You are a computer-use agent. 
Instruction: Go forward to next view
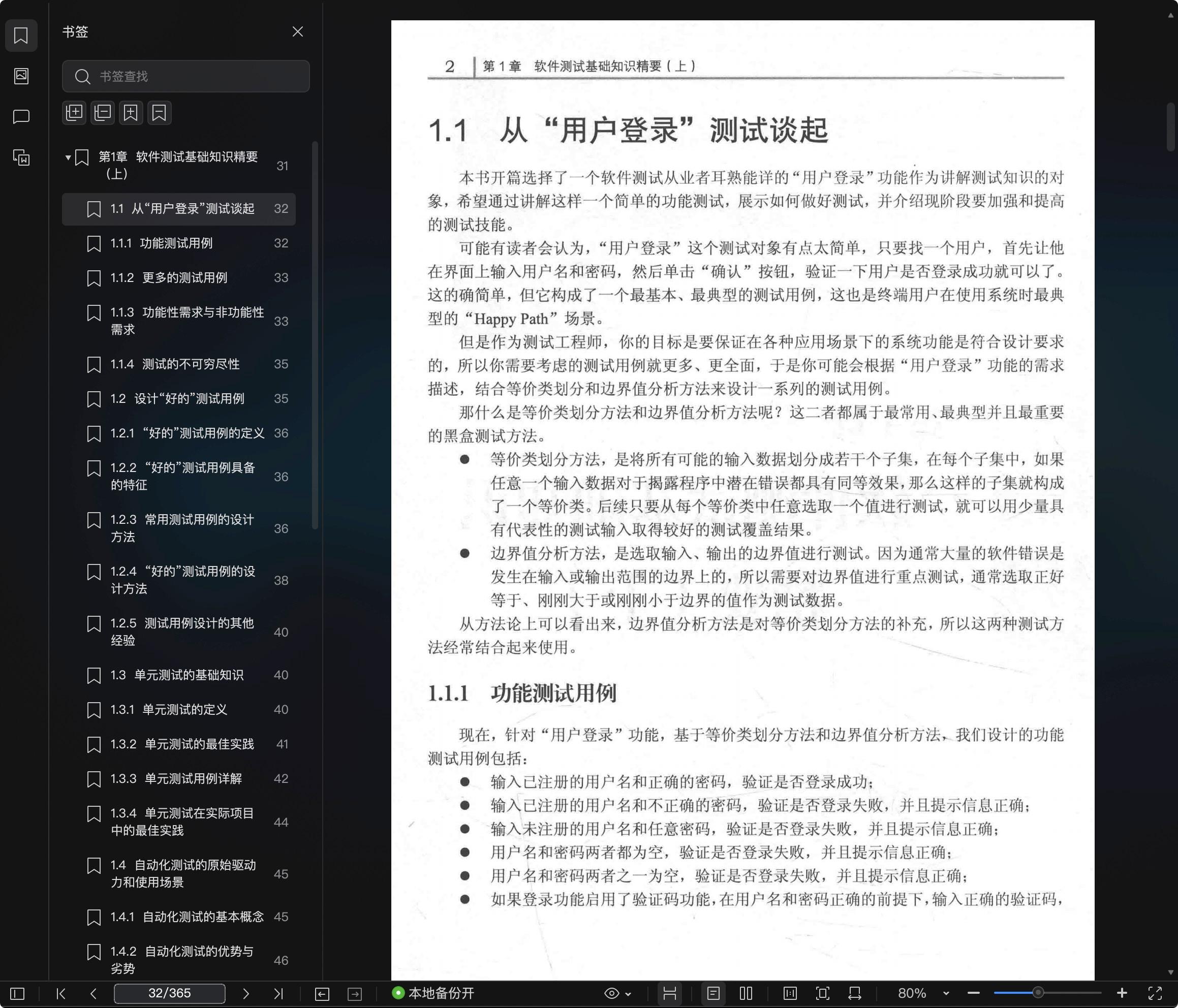click(355, 993)
